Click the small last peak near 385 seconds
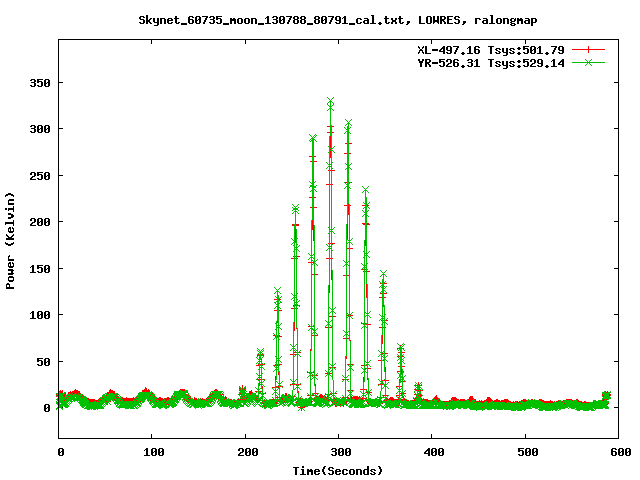The width and height of the screenshot is (640, 480). (x=418, y=386)
